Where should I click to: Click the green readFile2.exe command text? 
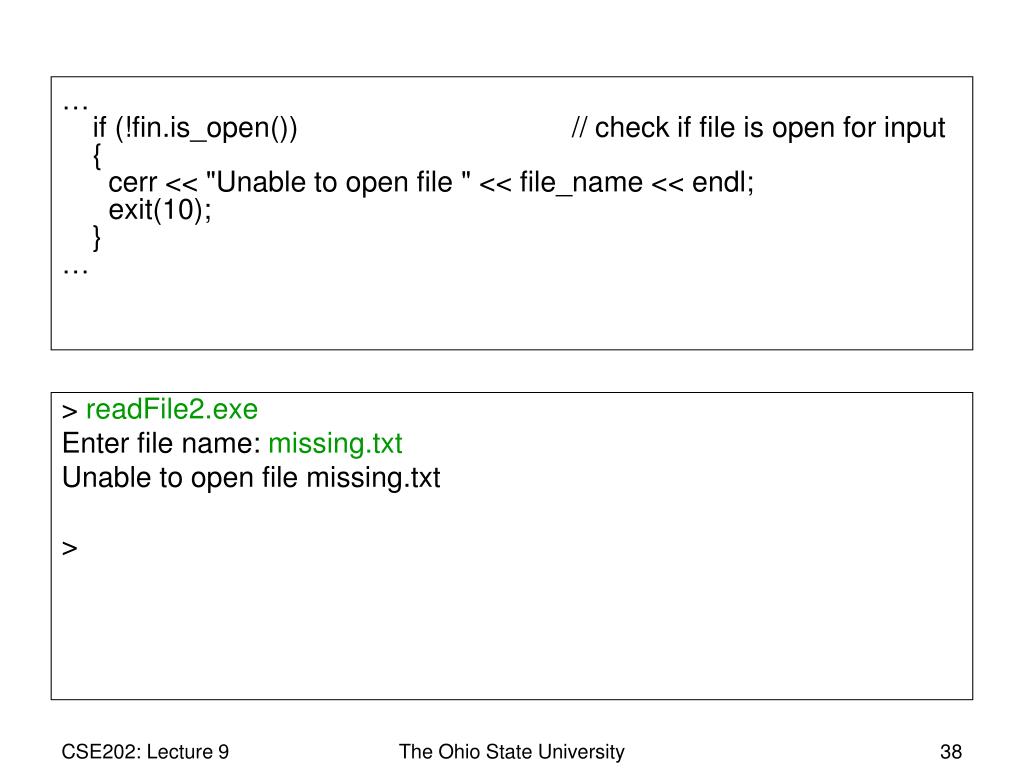coord(172,409)
